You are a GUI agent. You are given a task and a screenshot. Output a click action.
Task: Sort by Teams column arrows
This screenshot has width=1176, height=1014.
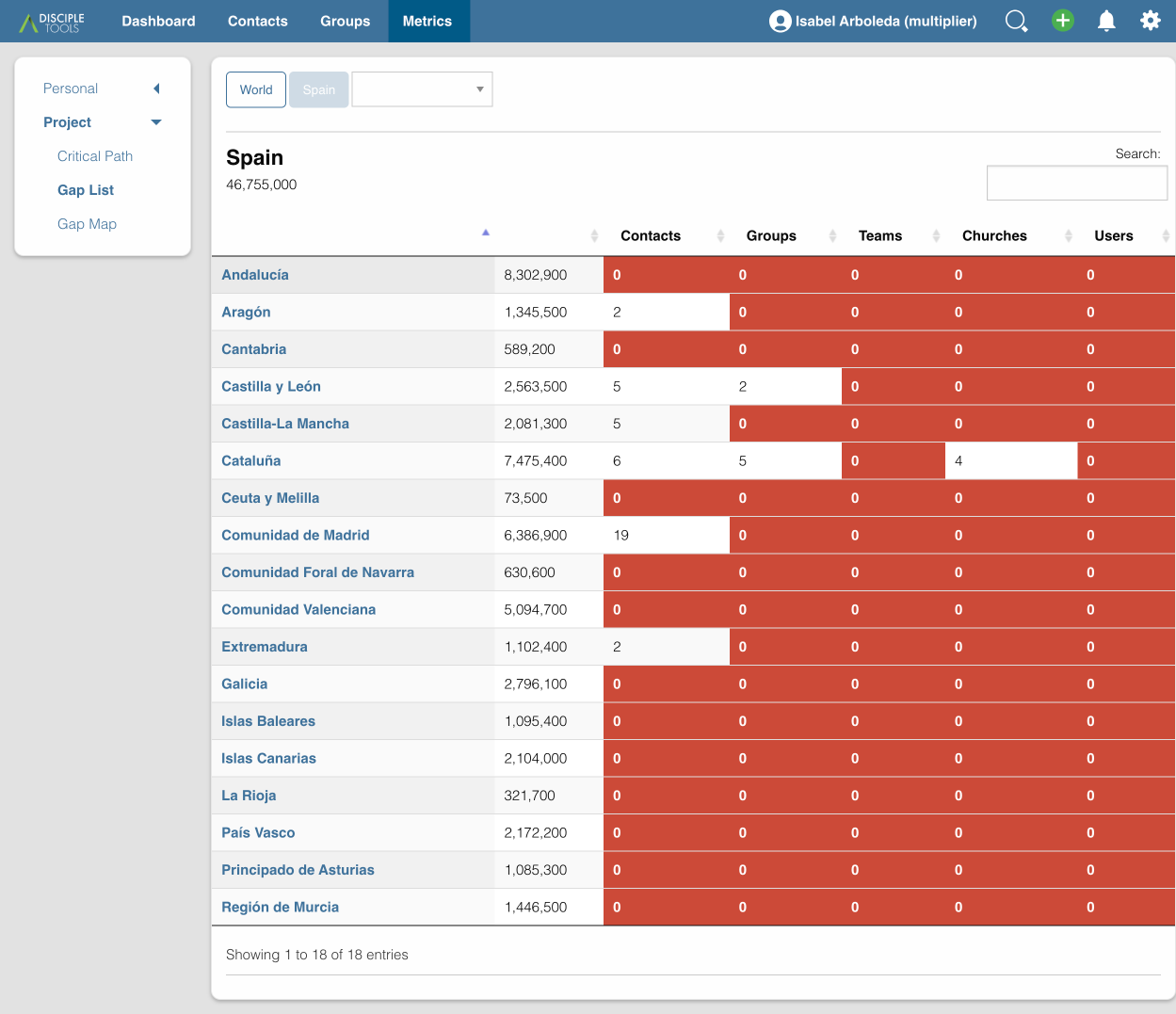coord(936,236)
